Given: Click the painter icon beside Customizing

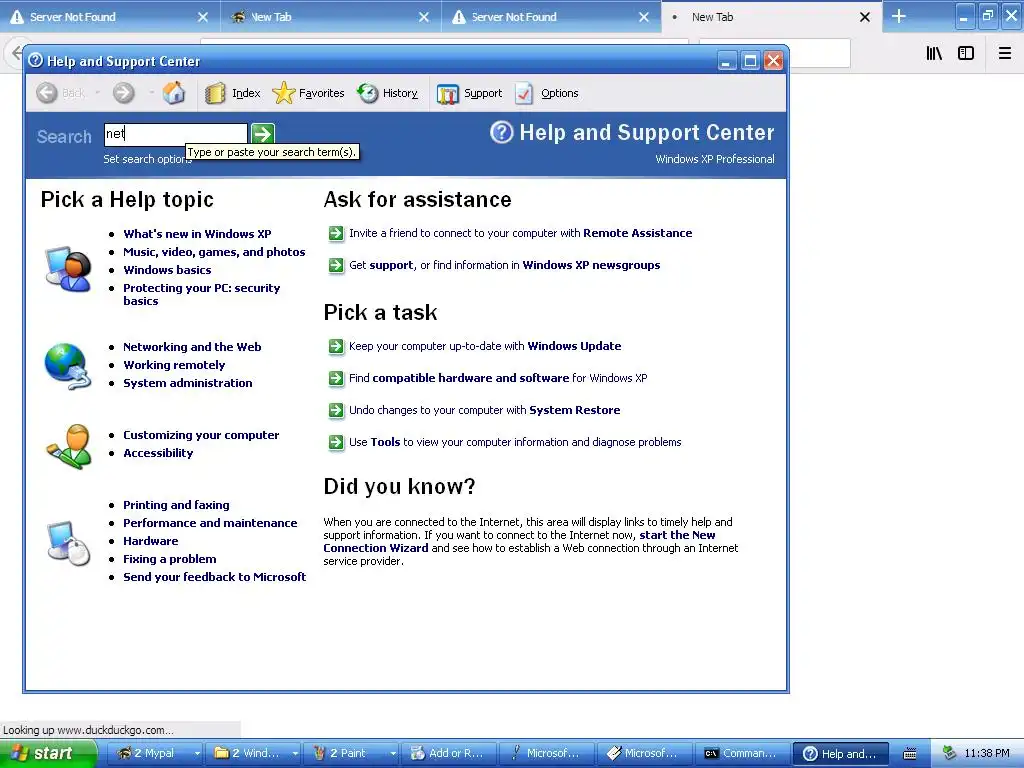Looking at the screenshot, I should click(68, 447).
